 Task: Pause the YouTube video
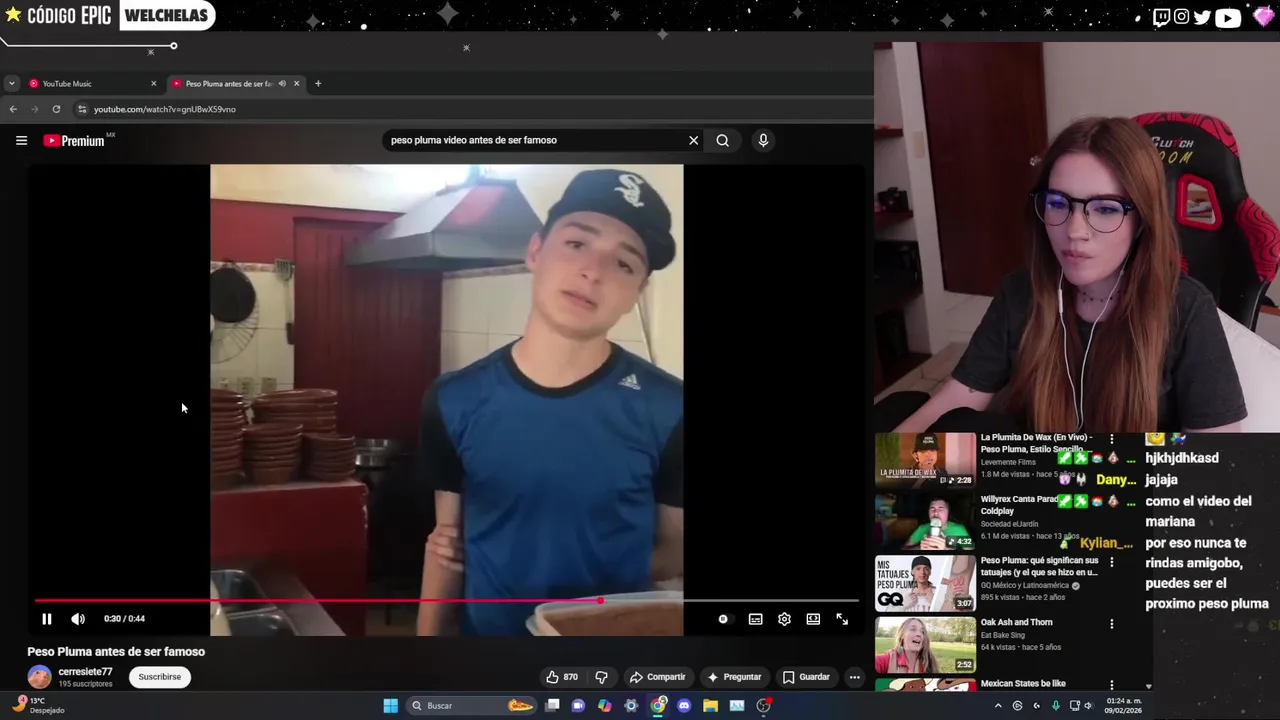[46, 619]
